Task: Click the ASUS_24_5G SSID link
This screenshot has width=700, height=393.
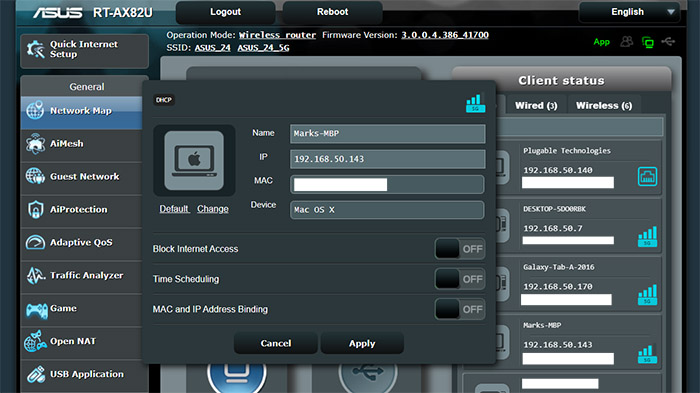Action: coord(263,48)
